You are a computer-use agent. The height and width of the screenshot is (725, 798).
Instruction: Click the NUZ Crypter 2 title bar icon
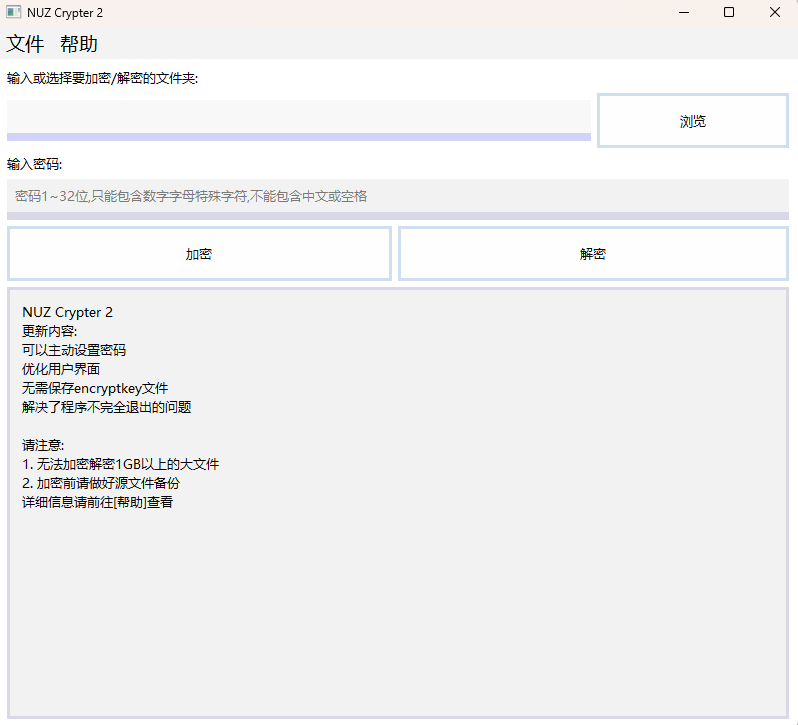(x=13, y=12)
